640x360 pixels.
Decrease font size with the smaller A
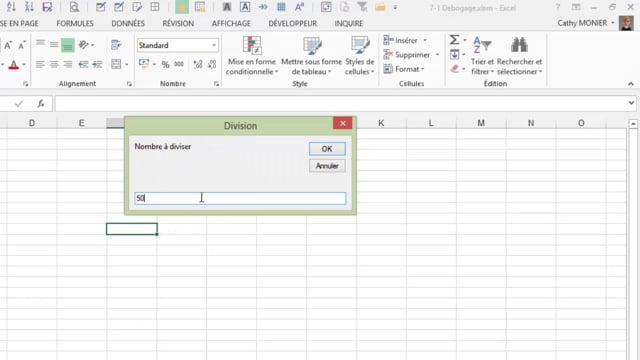pos(22,45)
